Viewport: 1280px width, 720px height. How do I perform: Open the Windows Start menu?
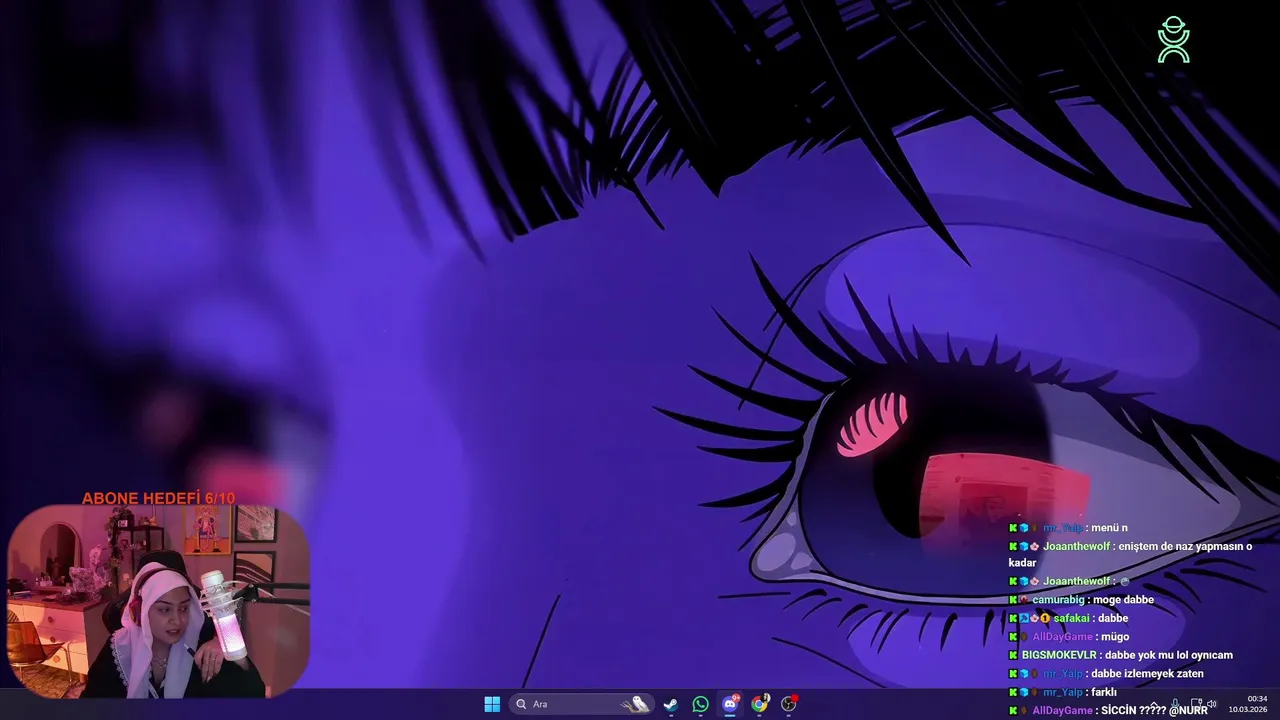click(492, 704)
